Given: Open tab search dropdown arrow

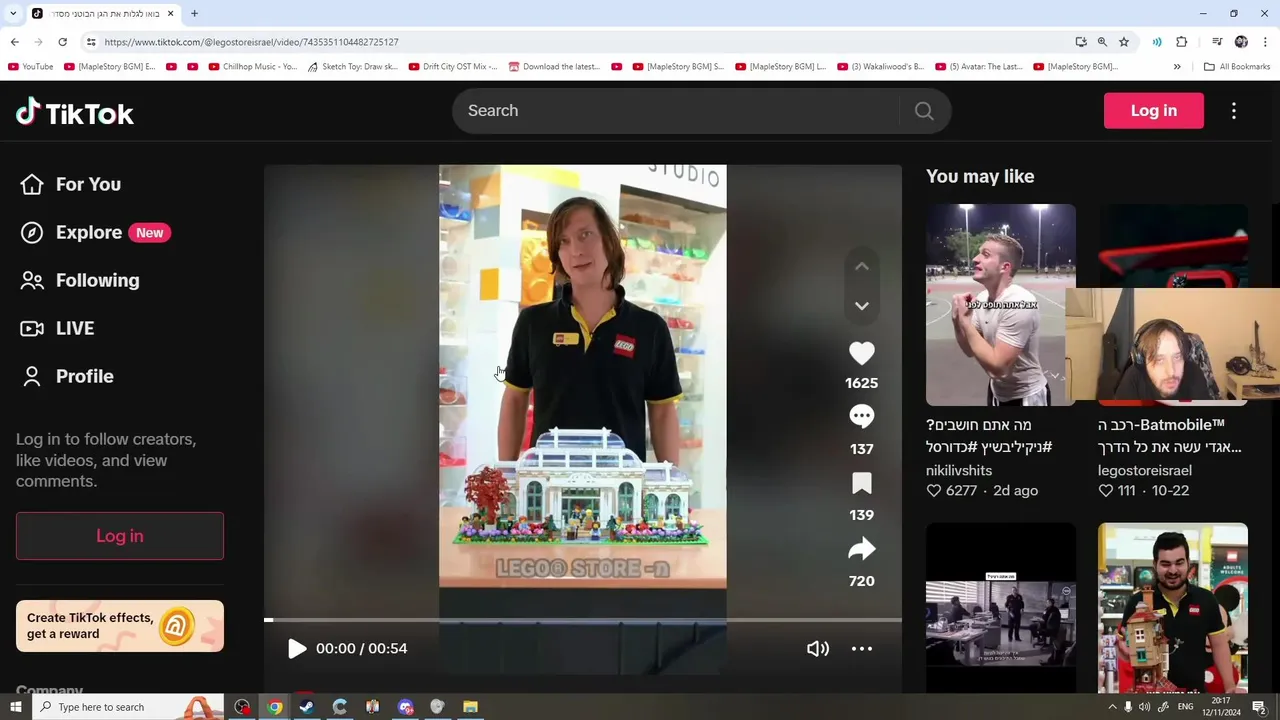Looking at the screenshot, I should 13,13.
